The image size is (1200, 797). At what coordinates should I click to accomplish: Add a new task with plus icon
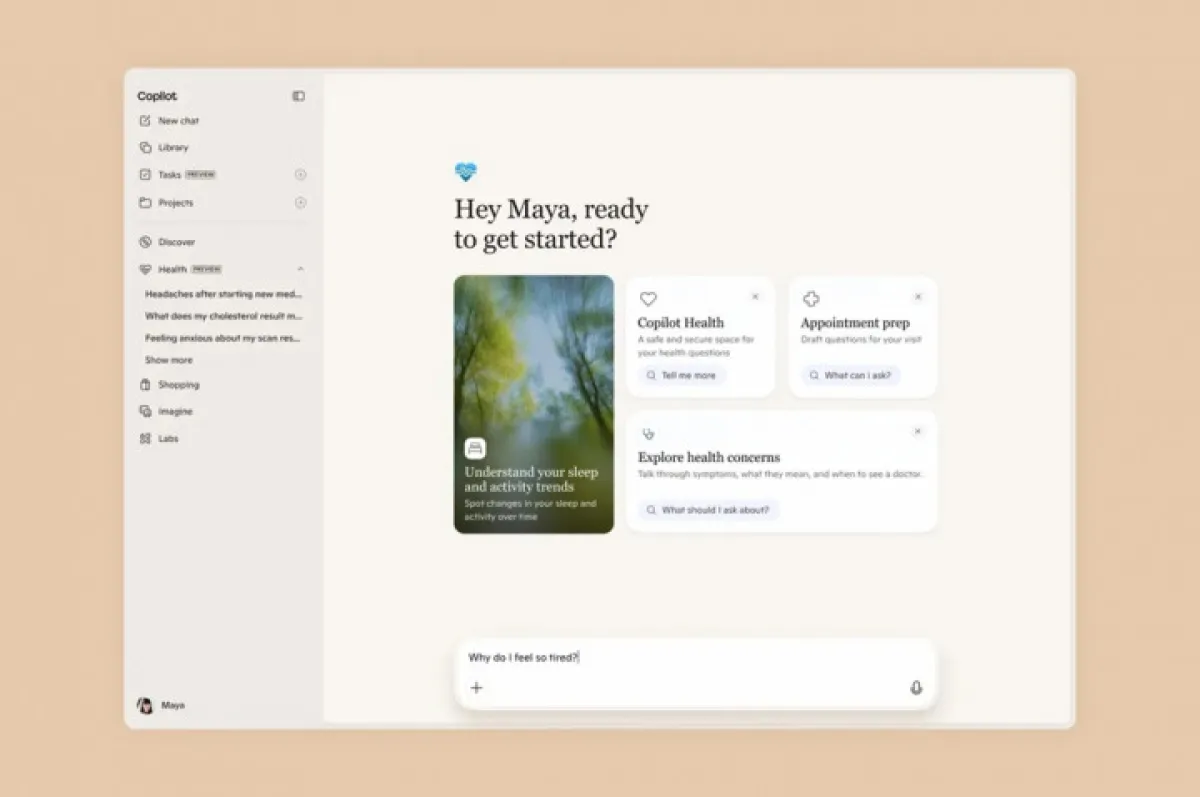coord(300,174)
